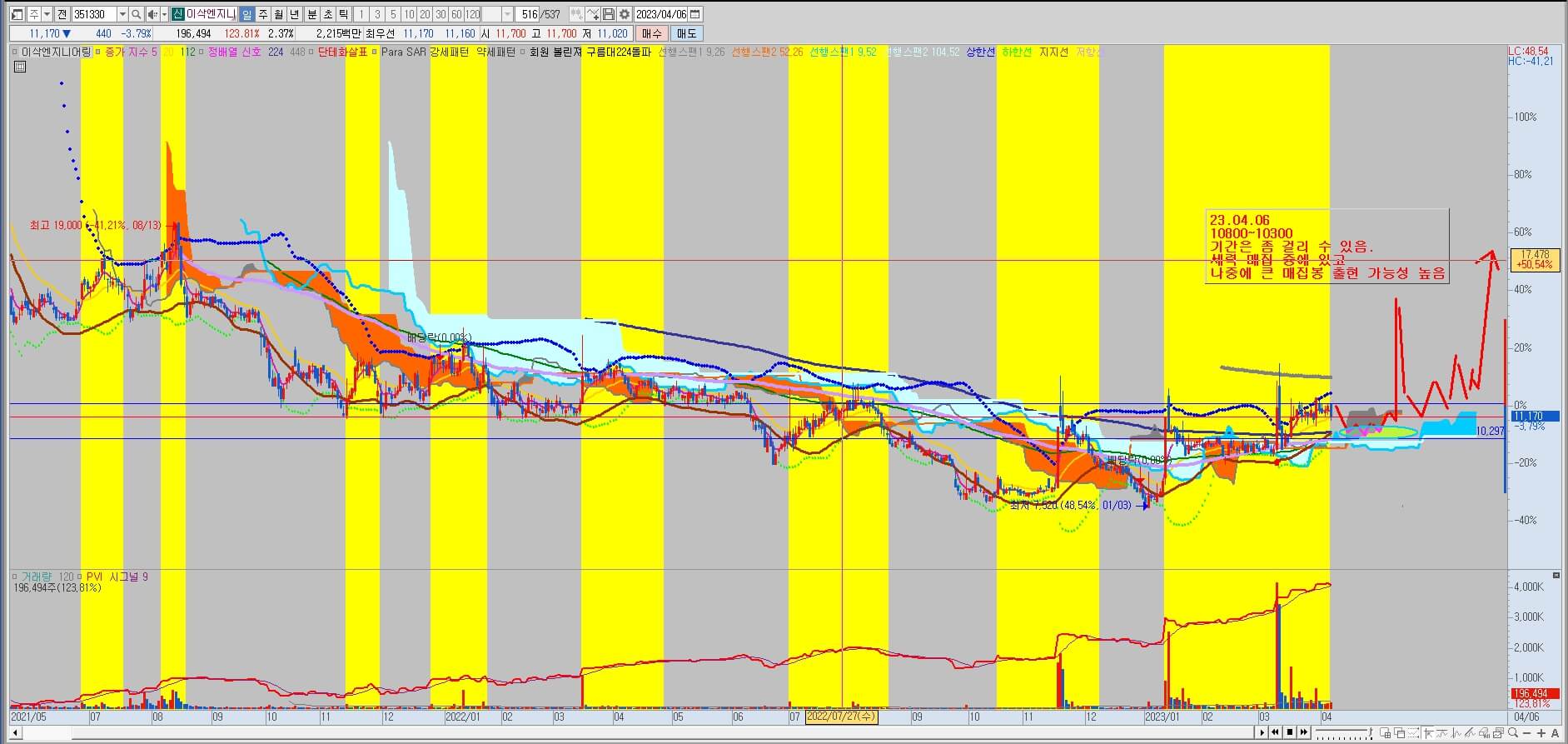Click the 매수 buy button
This screenshot has width=1568, height=744.
click(x=650, y=33)
